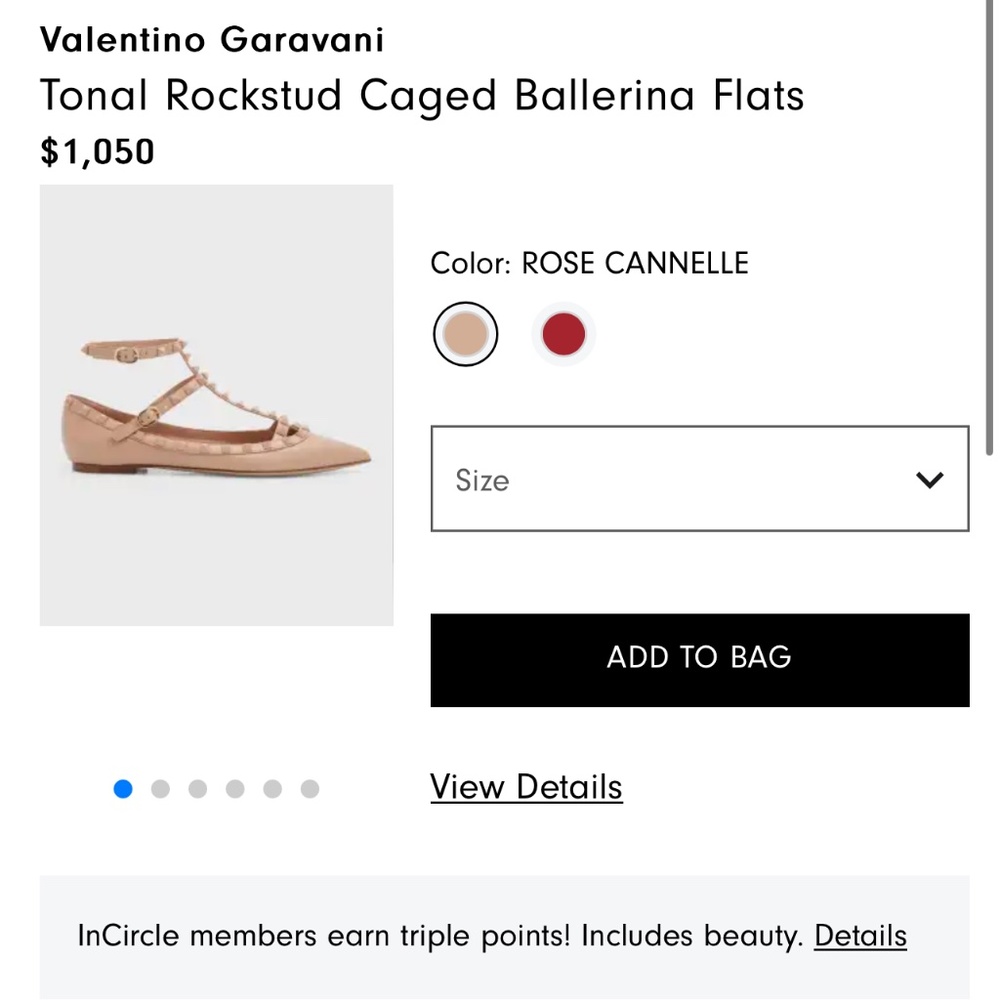Select the fifth image indicator dot

(x=272, y=789)
